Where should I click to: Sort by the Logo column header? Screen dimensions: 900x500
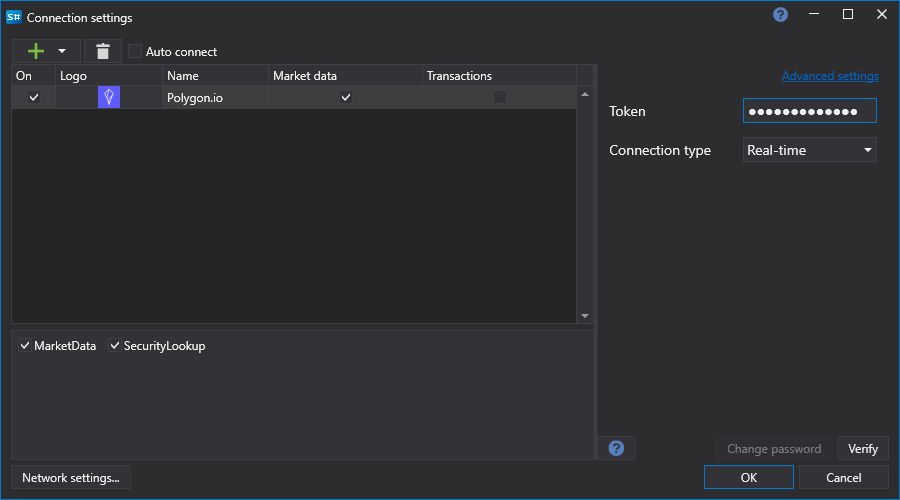click(x=109, y=76)
